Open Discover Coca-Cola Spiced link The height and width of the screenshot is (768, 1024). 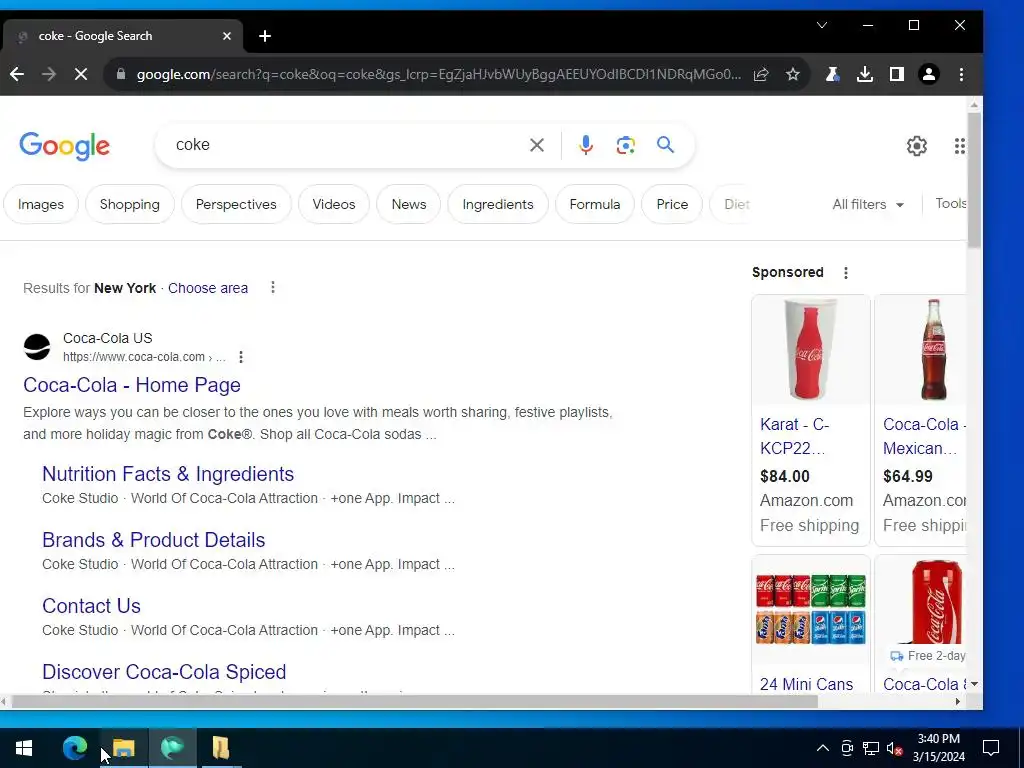tap(164, 672)
